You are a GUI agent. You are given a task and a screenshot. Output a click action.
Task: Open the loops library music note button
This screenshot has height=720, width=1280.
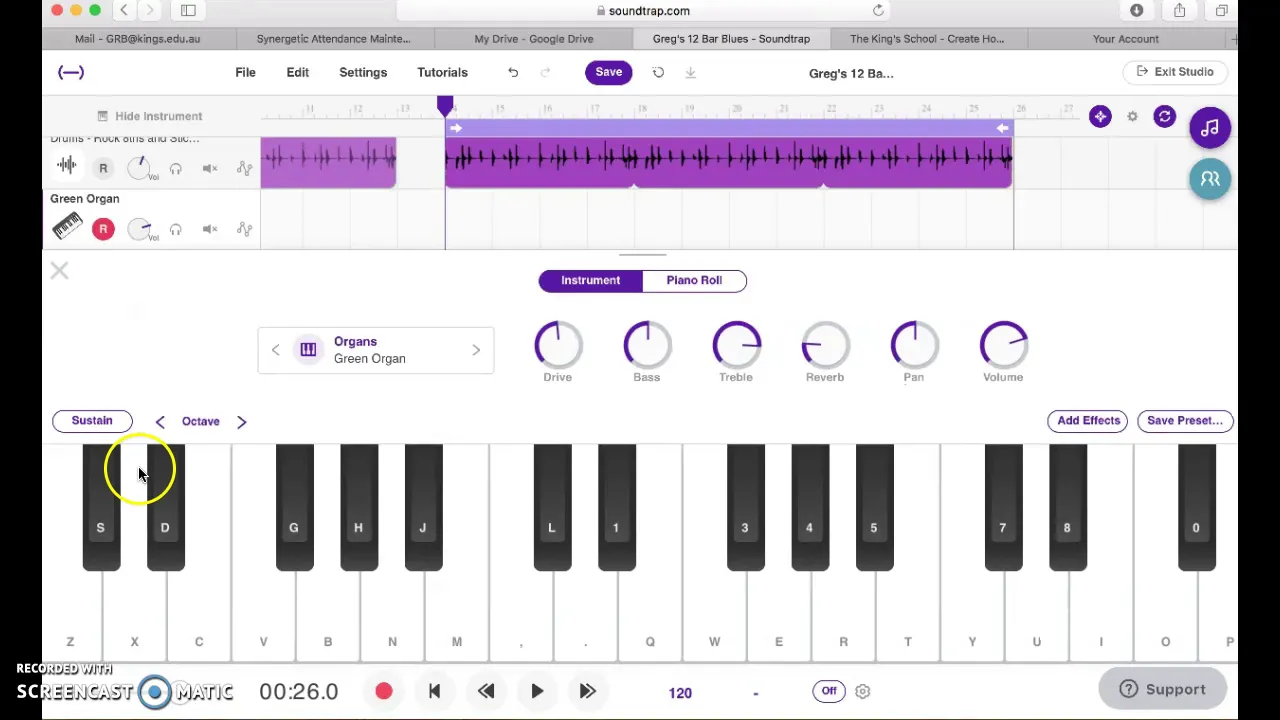(1210, 128)
